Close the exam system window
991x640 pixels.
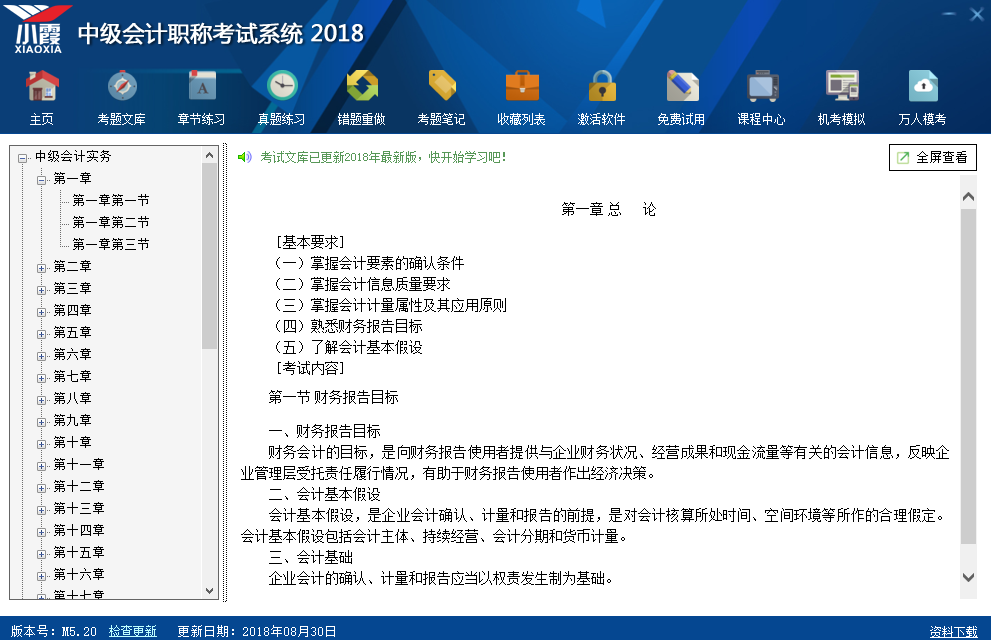pyautogui.click(x=977, y=14)
